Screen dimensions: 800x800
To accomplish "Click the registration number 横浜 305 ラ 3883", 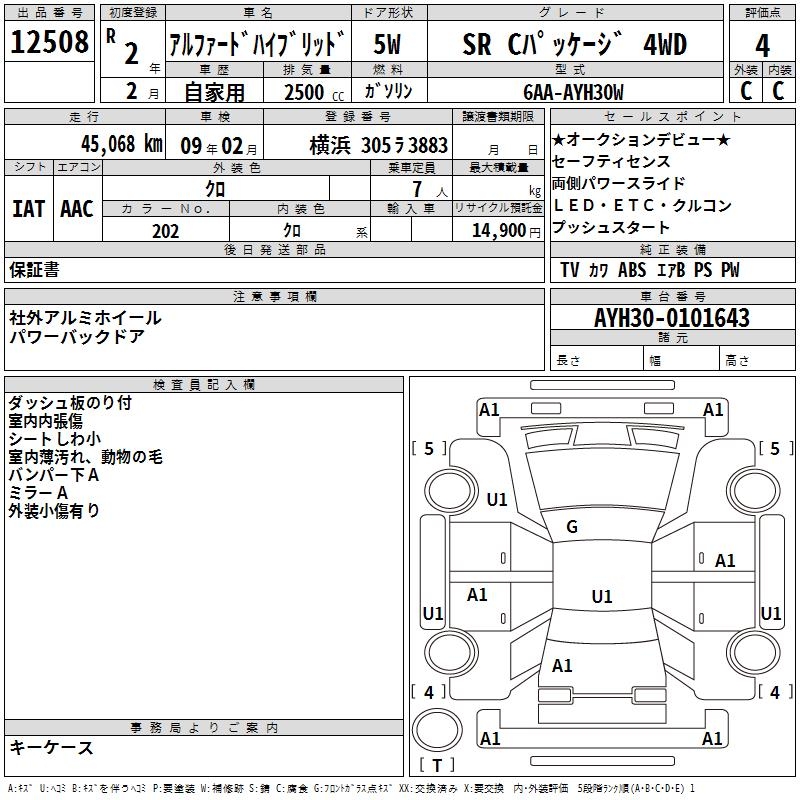I will pos(378,145).
